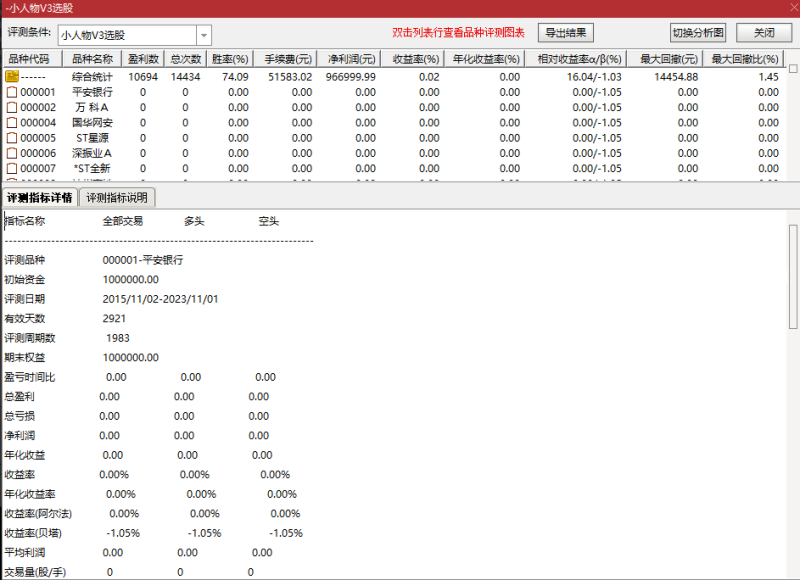Click the red hint text about double-clicking rows
The width and height of the screenshot is (800, 580).
[461, 31]
